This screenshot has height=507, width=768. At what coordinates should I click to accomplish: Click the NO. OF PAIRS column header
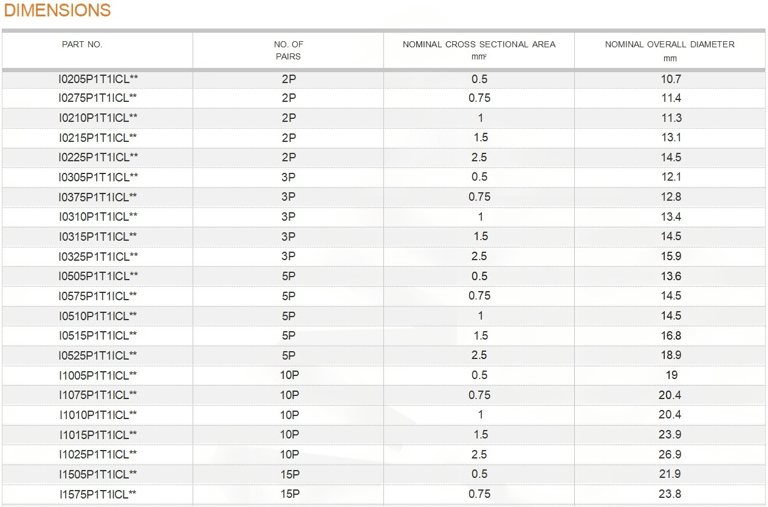click(x=288, y=50)
